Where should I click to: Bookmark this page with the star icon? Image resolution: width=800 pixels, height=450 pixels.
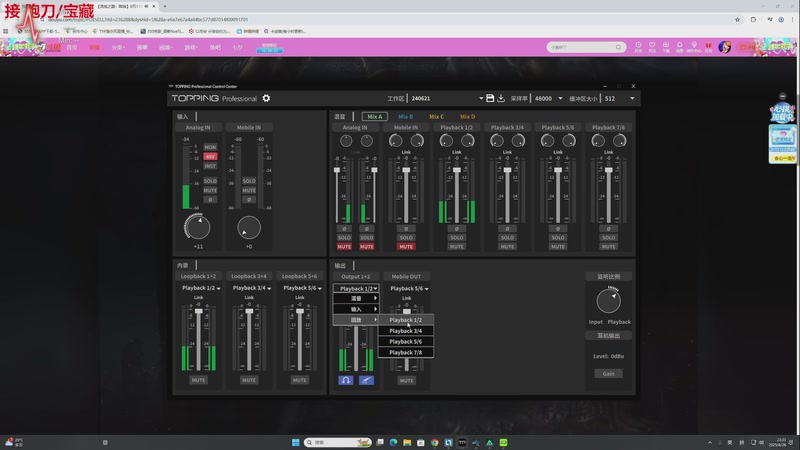737,19
